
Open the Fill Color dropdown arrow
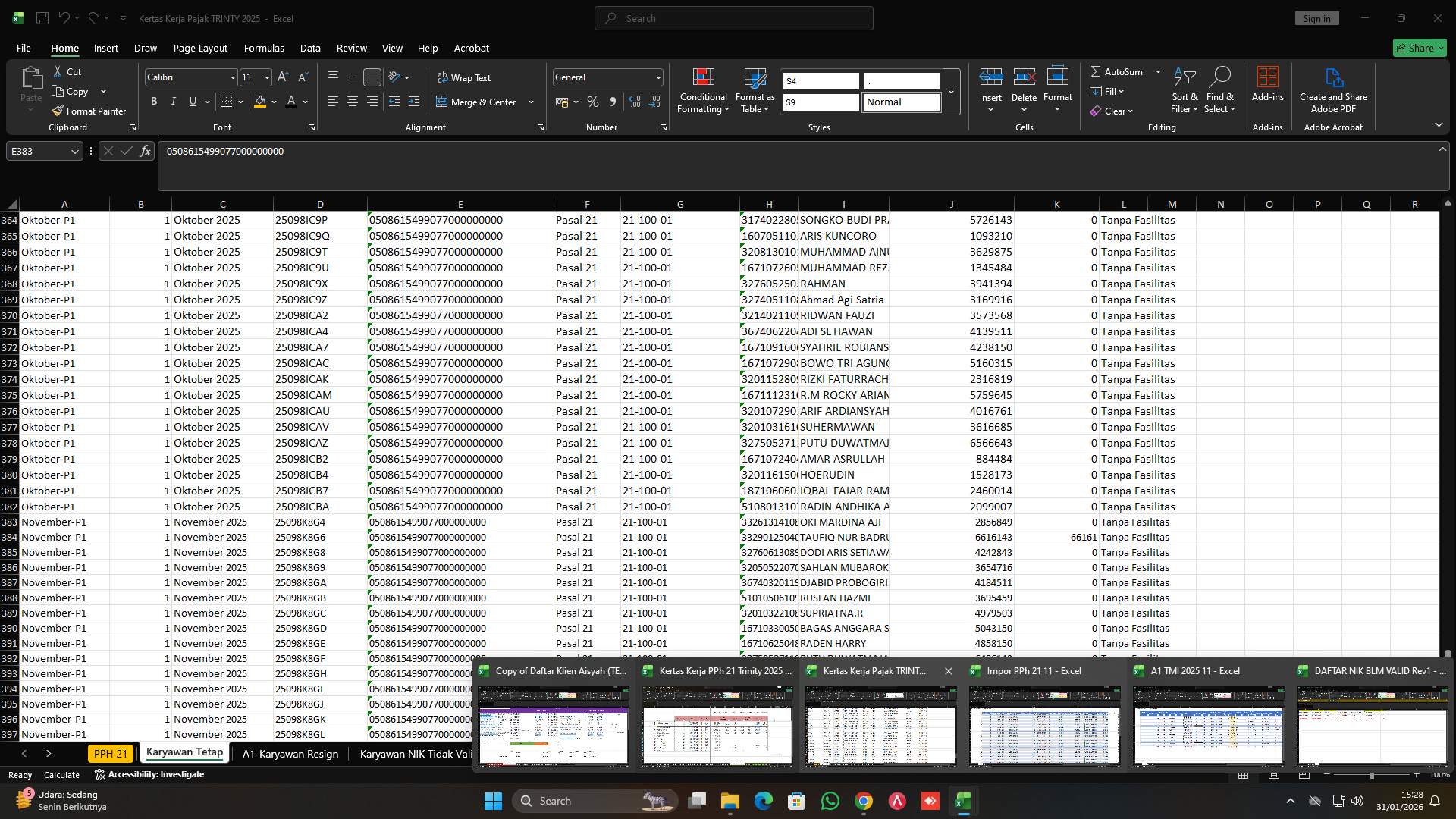[x=273, y=102]
